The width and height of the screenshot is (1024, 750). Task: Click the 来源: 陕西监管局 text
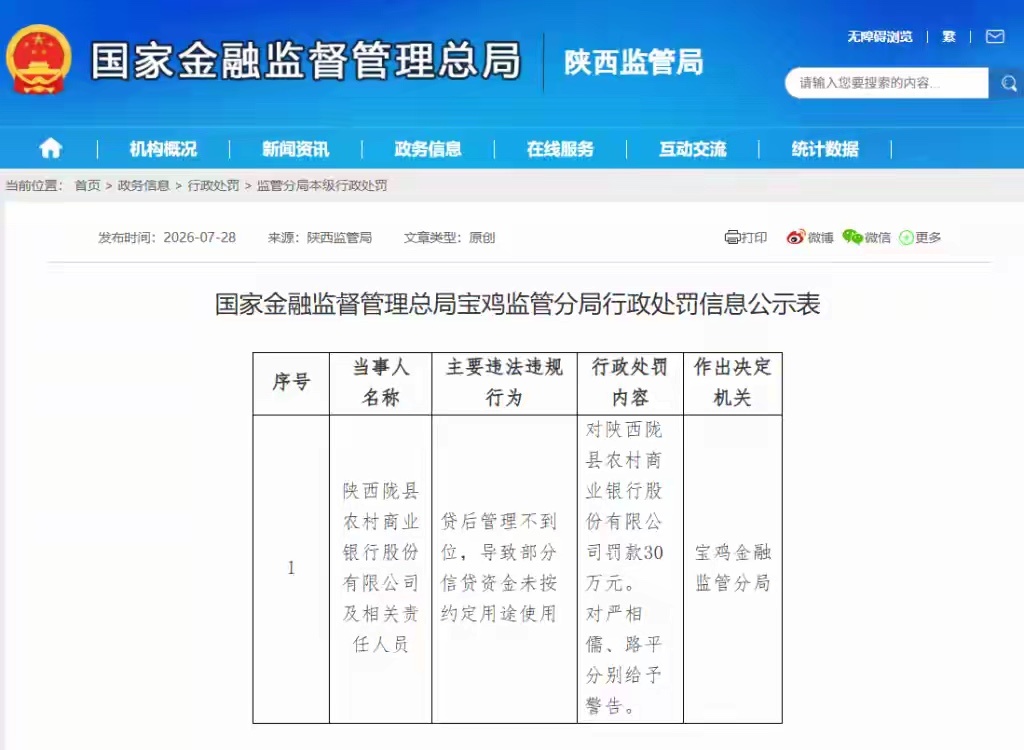tap(320, 237)
